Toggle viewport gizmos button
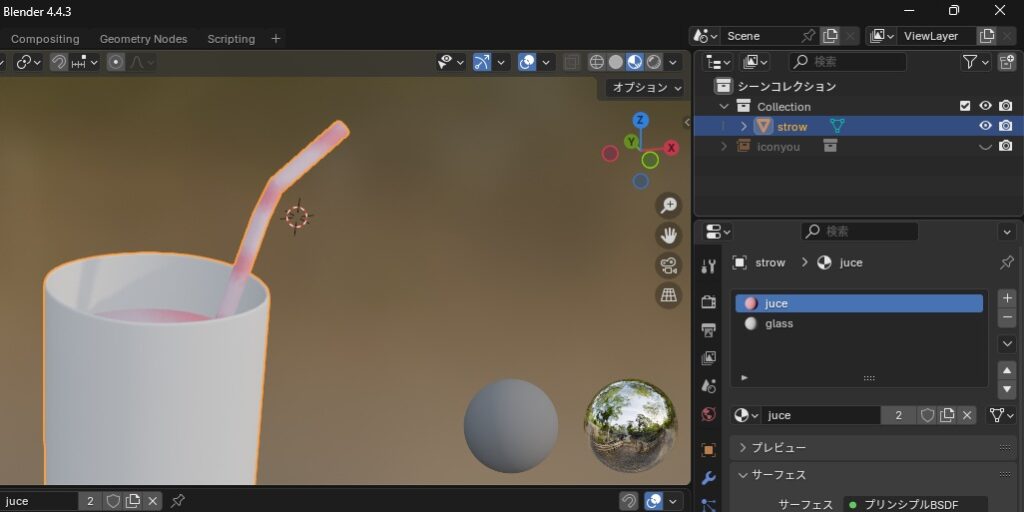This screenshot has height=512, width=1024. (482, 62)
